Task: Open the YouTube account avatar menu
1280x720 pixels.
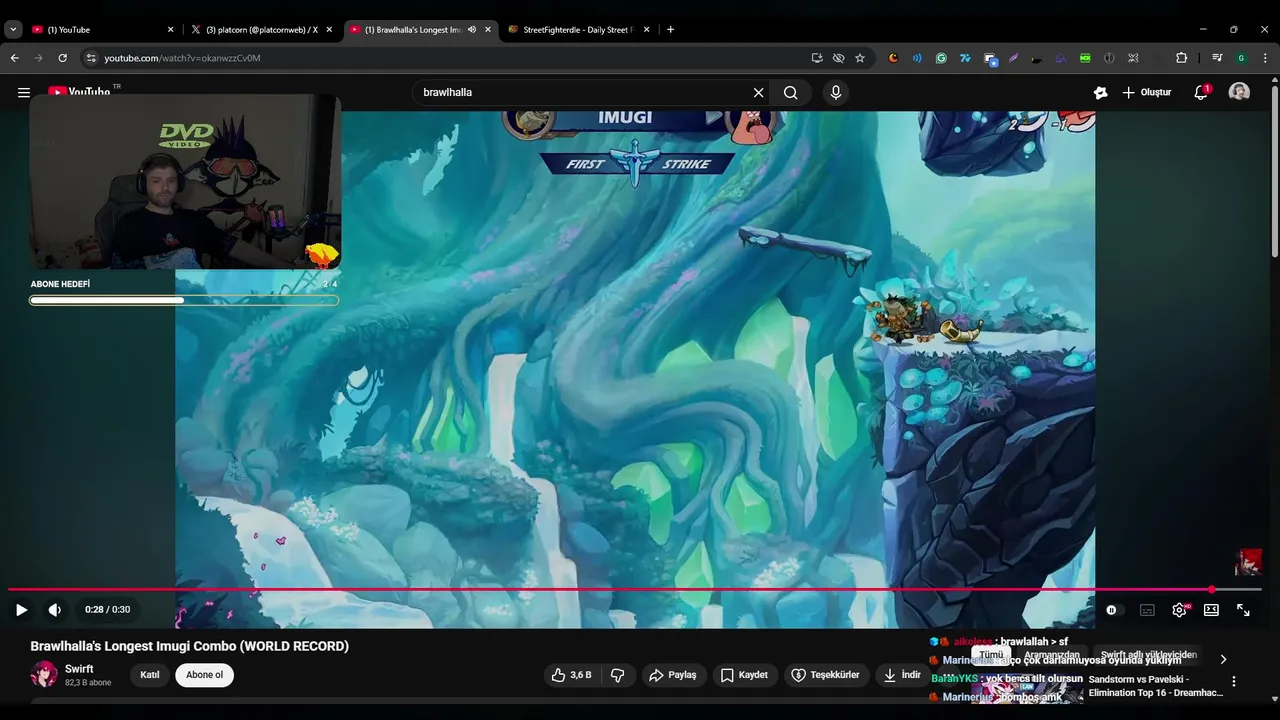Action: pyautogui.click(x=1239, y=93)
